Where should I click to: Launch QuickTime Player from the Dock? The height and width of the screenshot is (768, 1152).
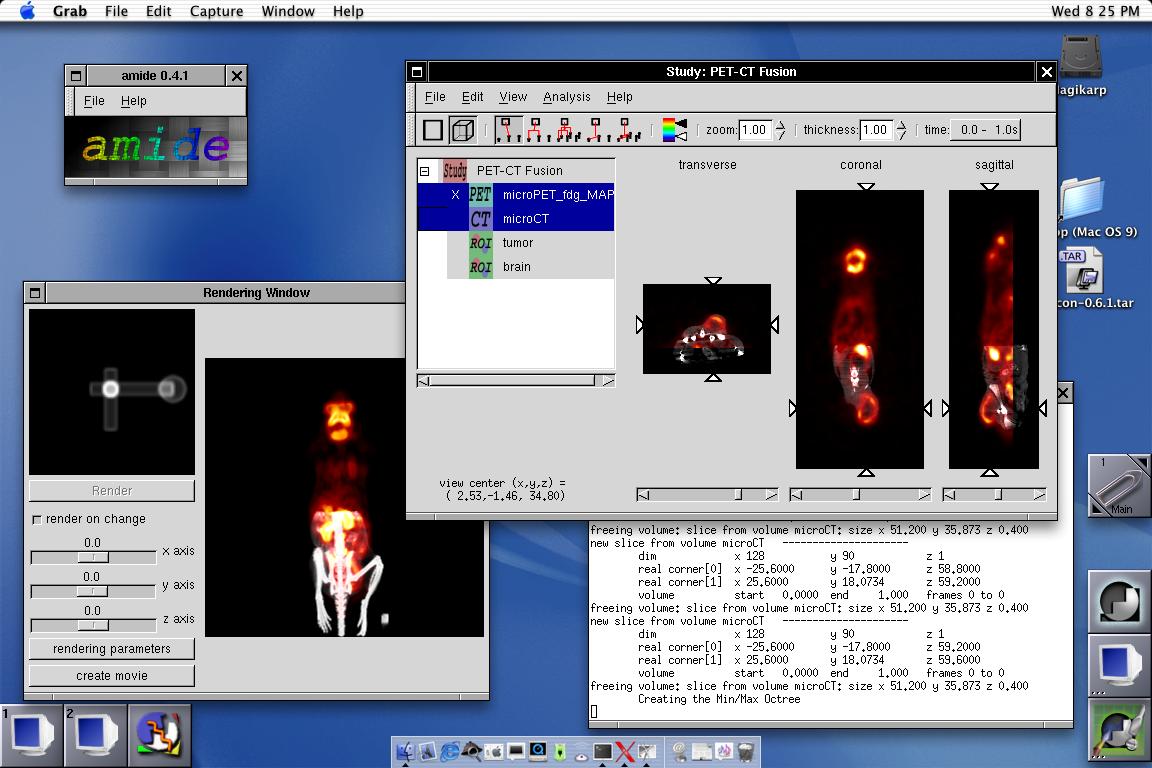[538, 751]
